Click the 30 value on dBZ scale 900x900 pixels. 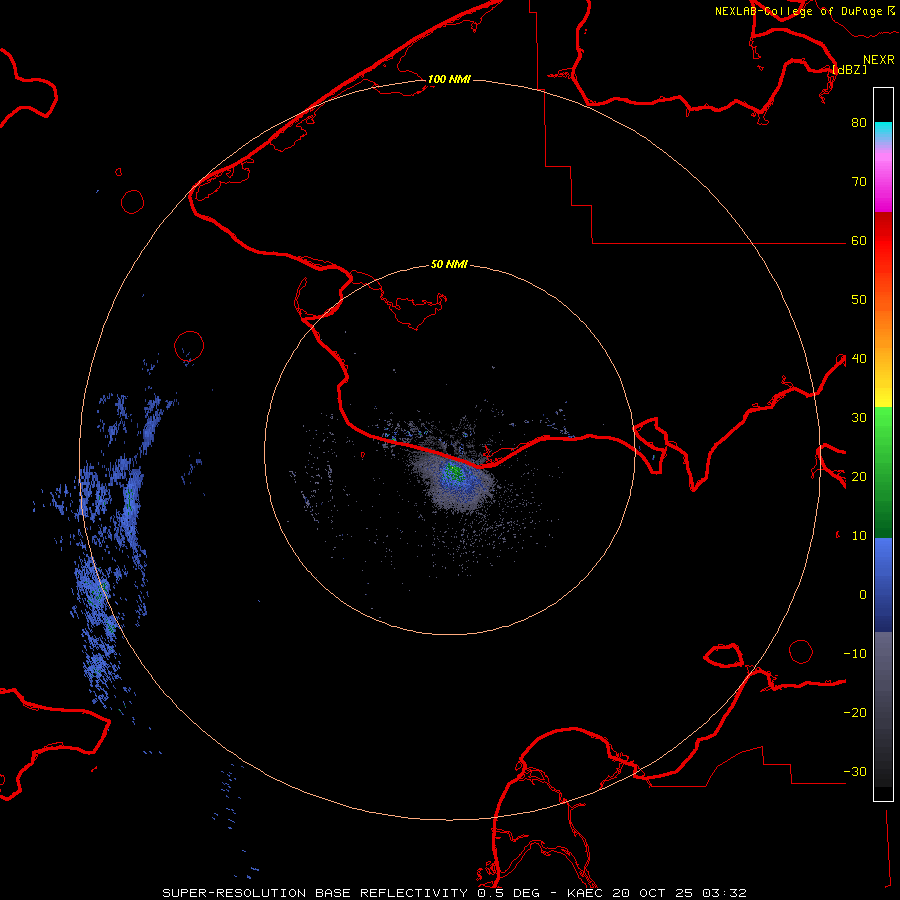(859, 418)
